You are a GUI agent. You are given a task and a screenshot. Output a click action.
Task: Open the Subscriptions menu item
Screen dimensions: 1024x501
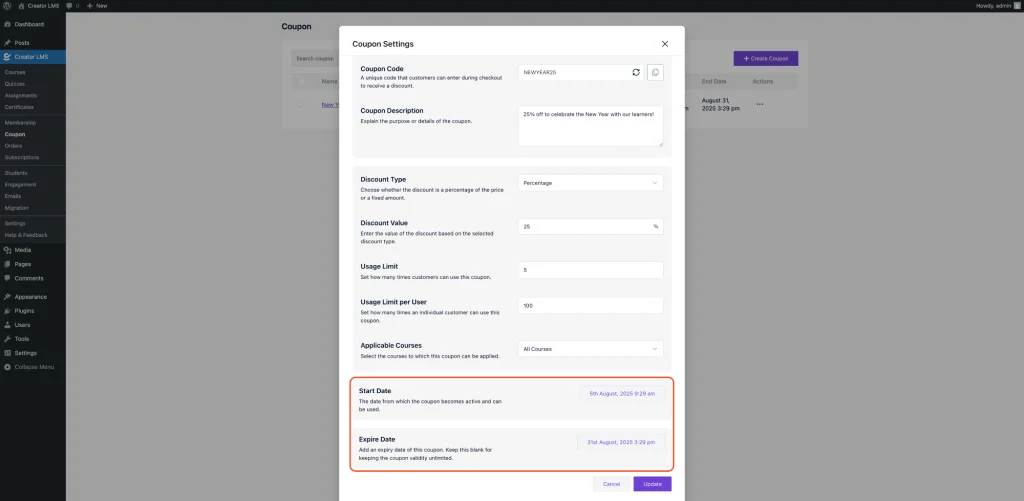click(22, 157)
